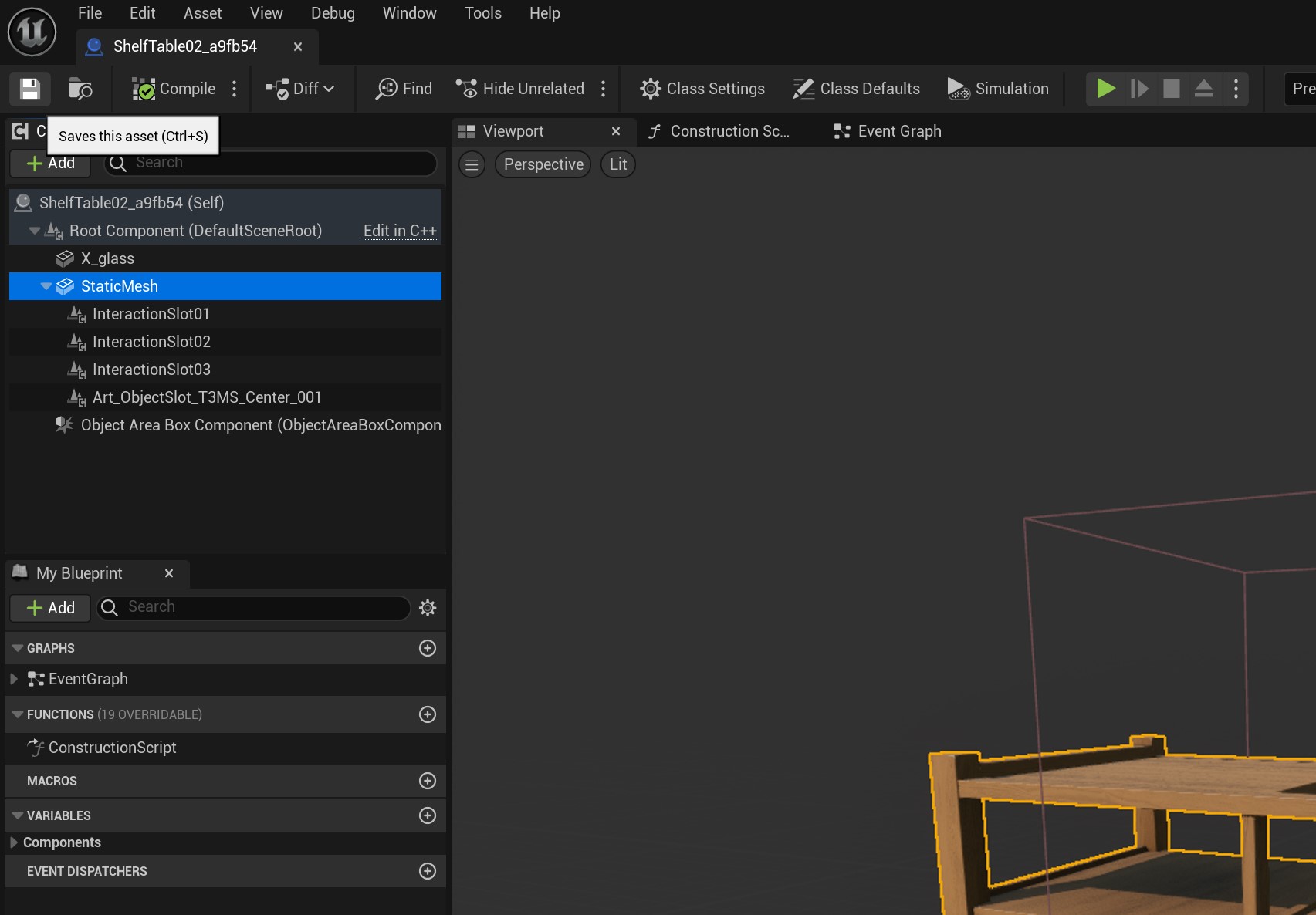Click the Eject icon
The width and height of the screenshot is (1316, 915).
[x=1204, y=89]
